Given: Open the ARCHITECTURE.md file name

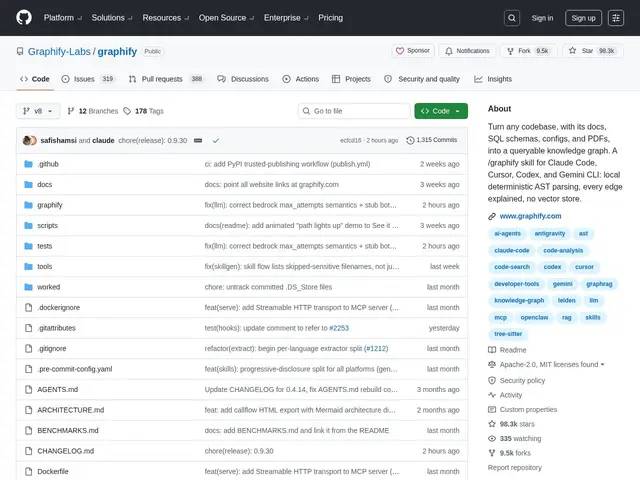Looking at the screenshot, I should [x=71, y=410].
